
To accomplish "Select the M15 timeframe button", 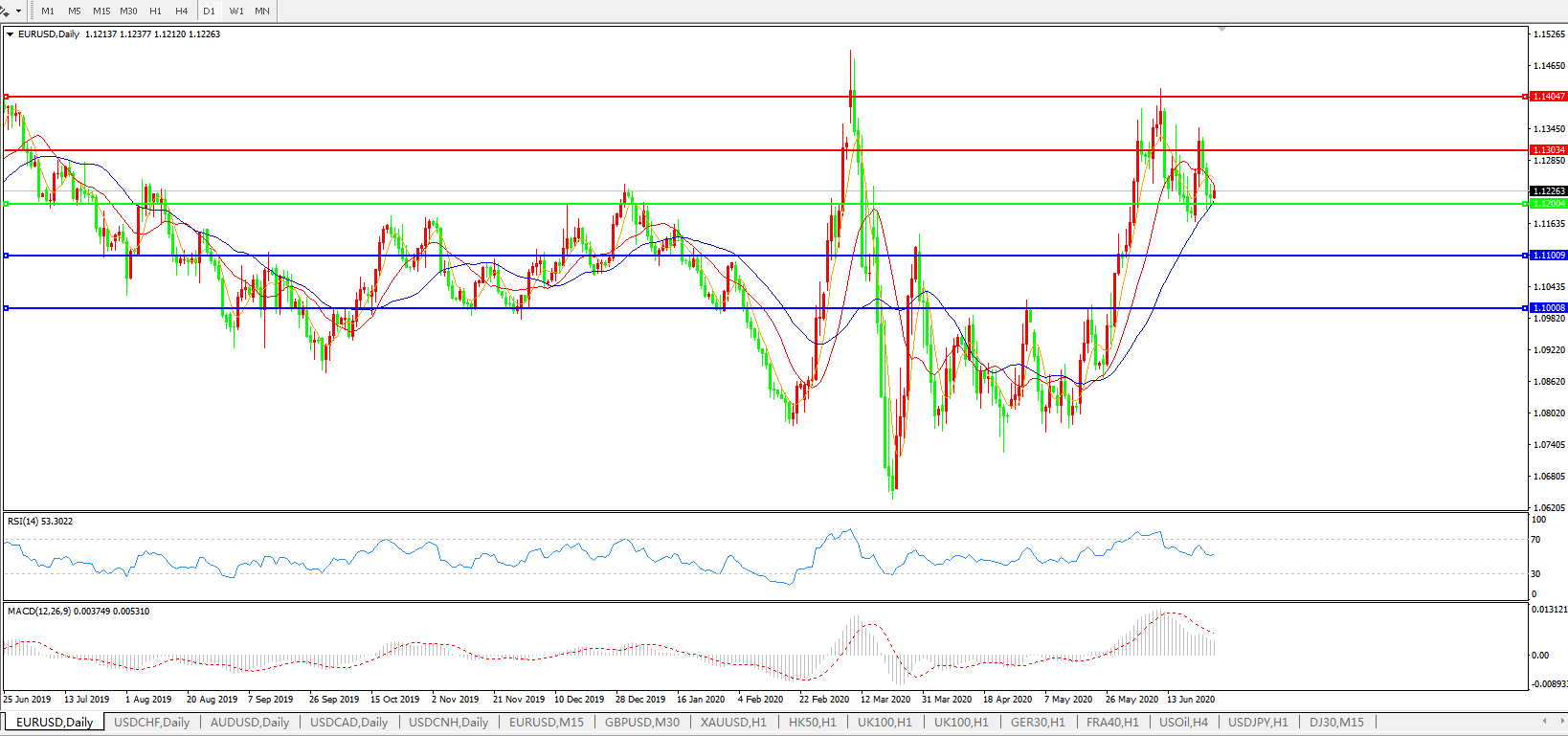I will tap(101, 11).
